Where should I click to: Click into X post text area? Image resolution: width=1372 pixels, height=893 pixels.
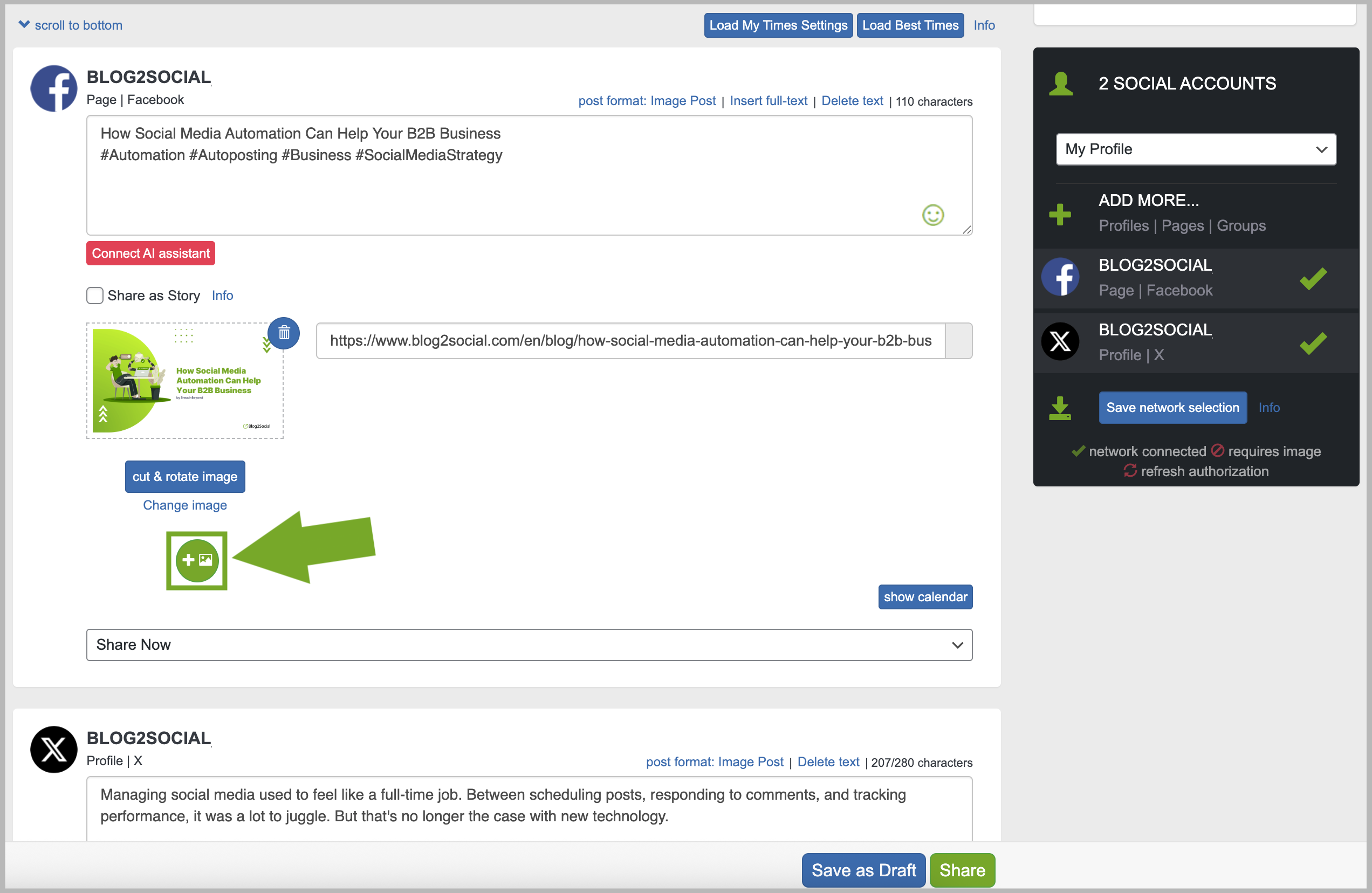click(x=529, y=808)
